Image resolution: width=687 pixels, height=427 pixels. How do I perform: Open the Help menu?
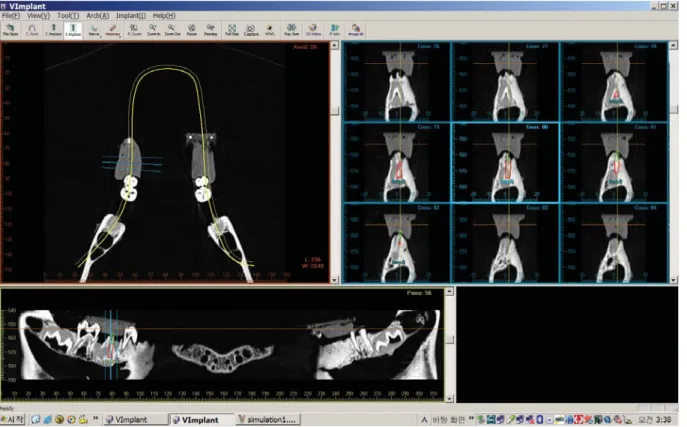(164, 15)
